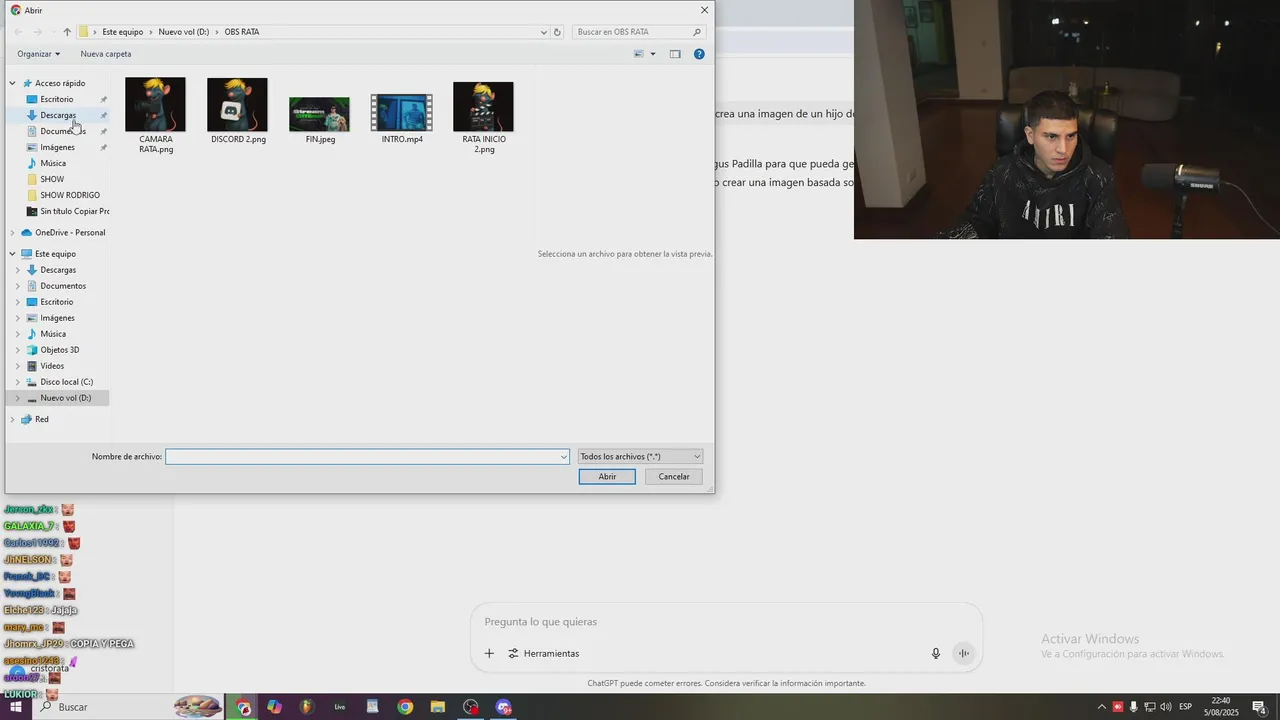Select Videos under Este equipo
The width and height of the screenshot is (1280, 720).
pyautogui.click(x=52, y=366)
